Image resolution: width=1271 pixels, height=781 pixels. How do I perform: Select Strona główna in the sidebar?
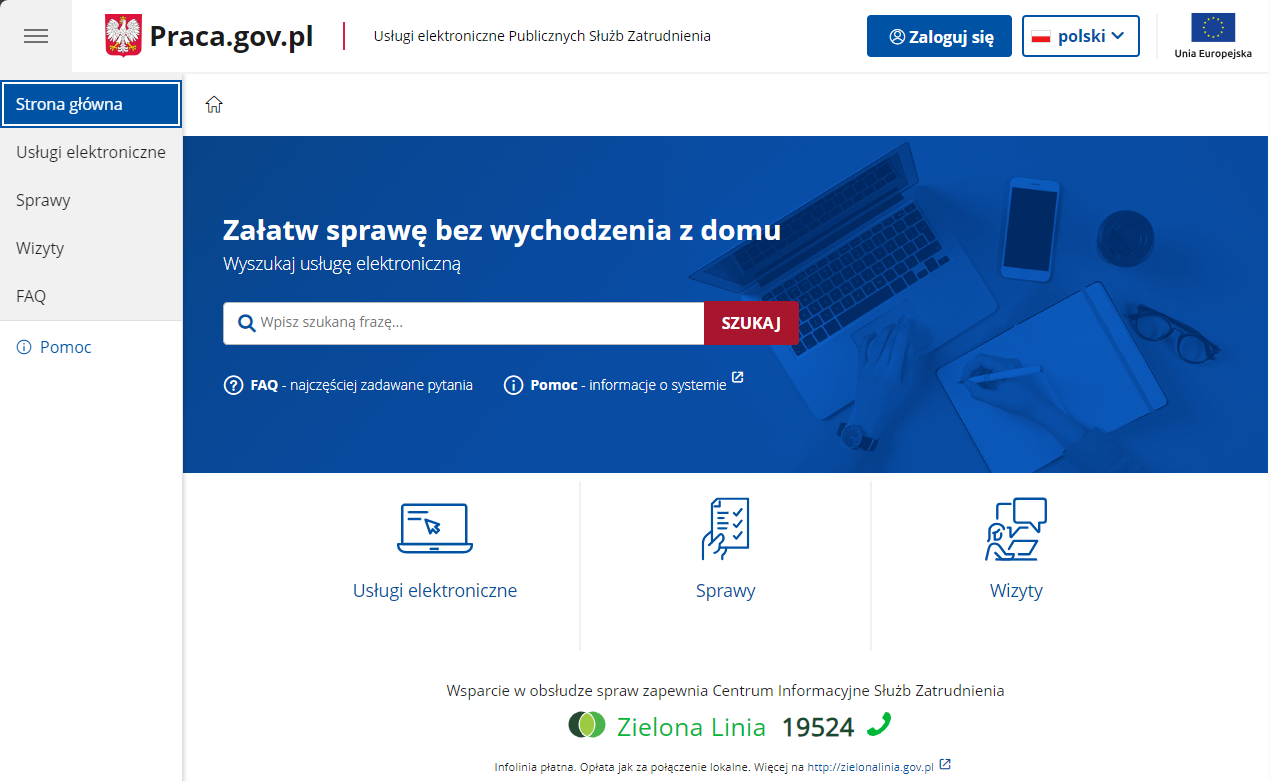[x=91, y=104]
